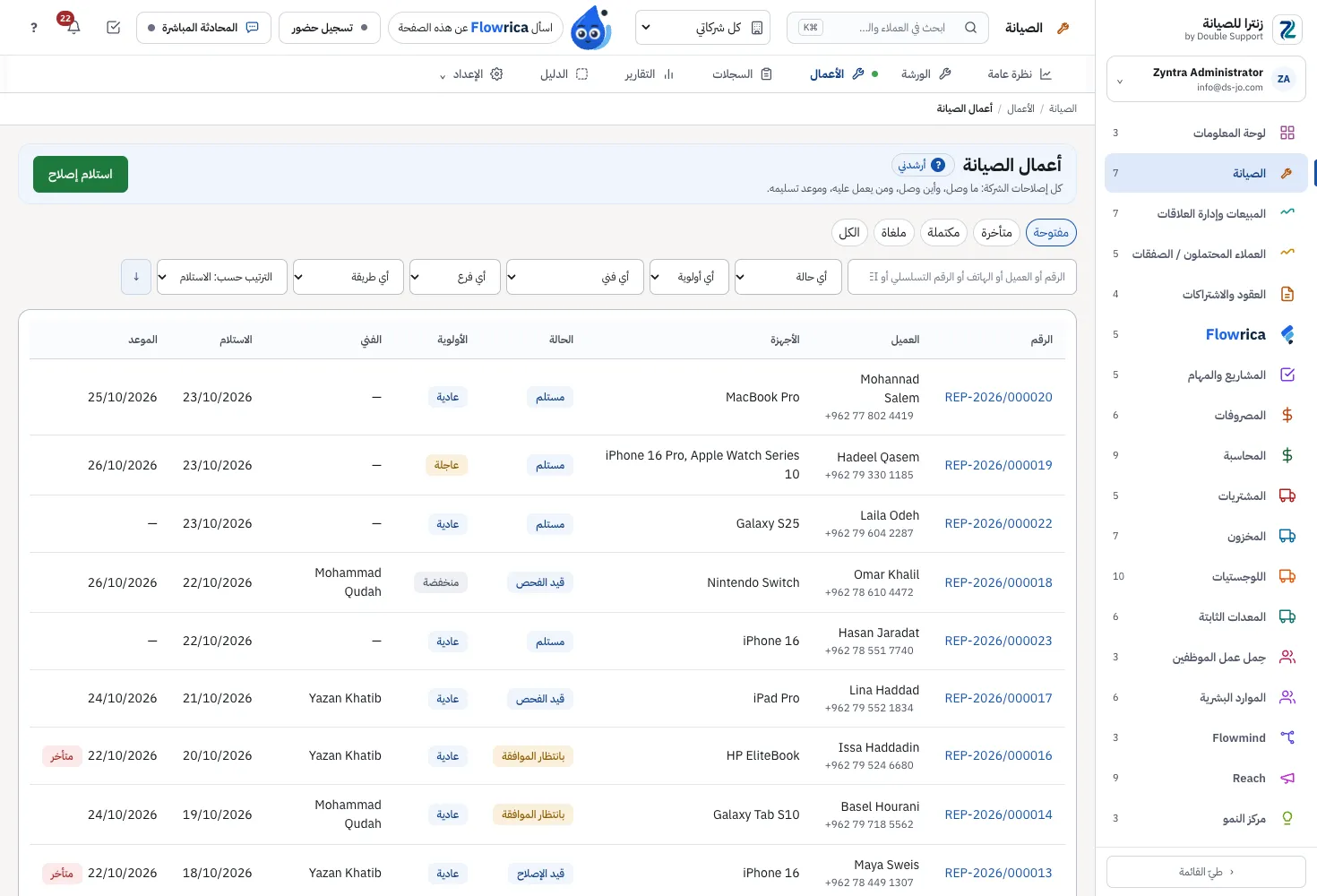Open the Inventory truck icon in sidebar
The width and height of the screenshot is (1317, 896).
click(1287, 536)
